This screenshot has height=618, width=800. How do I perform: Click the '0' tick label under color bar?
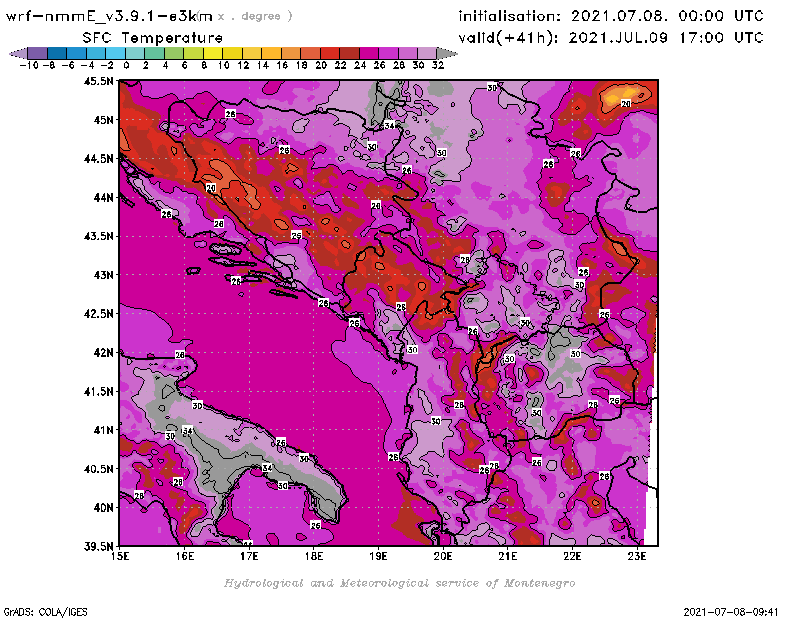click(x=126, y=65)
